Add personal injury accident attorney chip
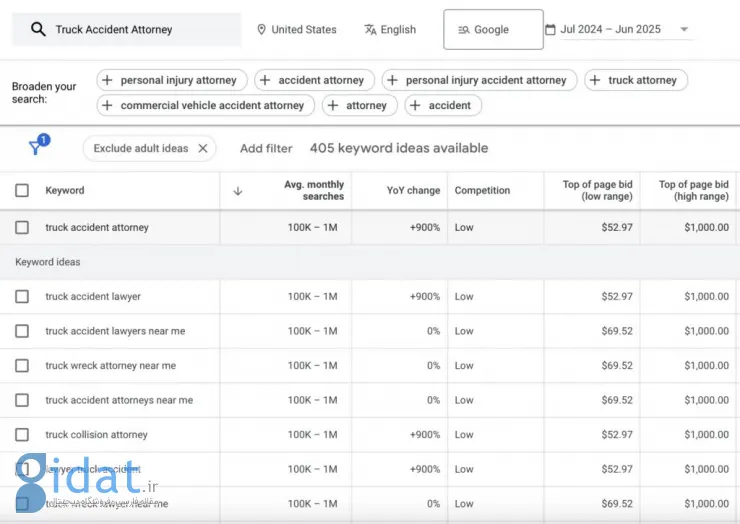740x524 pixels. pos(479,80)
